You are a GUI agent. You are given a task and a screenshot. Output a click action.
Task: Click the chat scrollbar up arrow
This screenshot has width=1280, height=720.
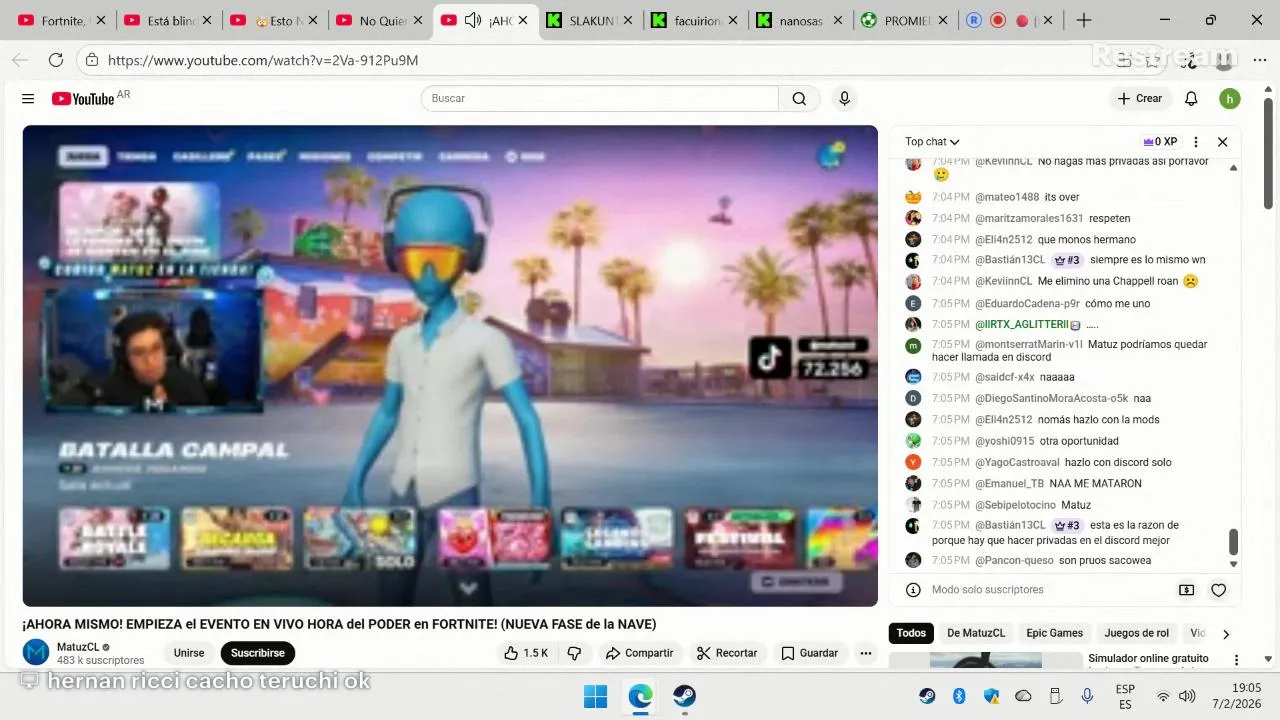1233,168
